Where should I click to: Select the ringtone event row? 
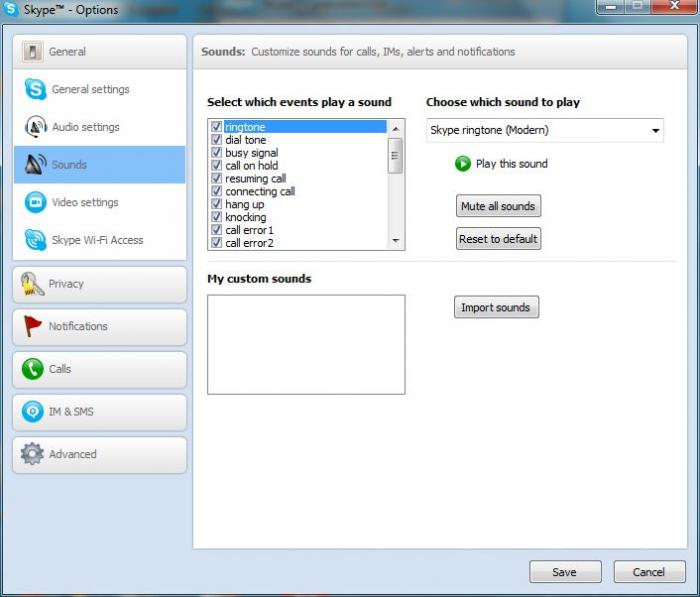[x=299, y=127]
